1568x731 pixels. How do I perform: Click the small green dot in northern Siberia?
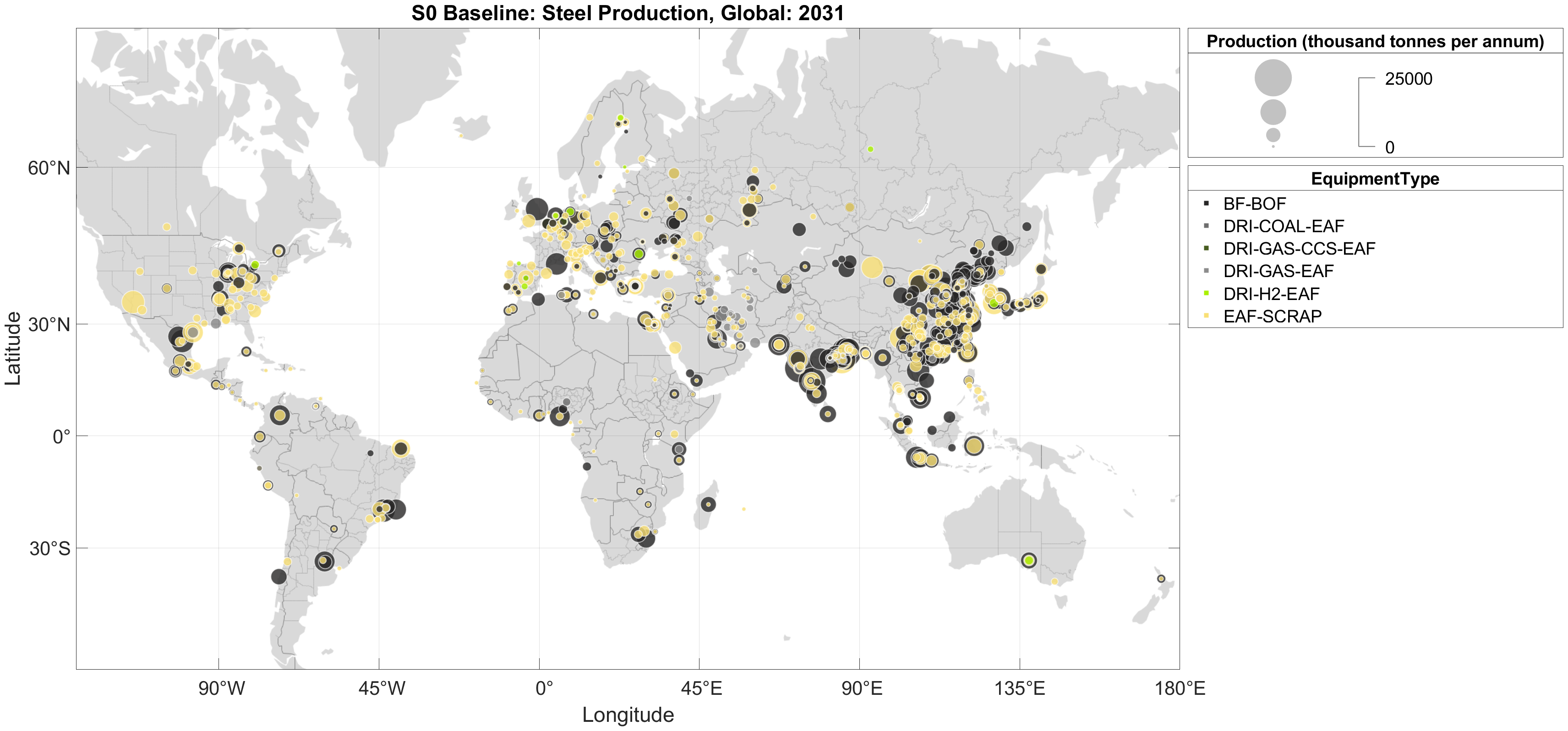click(870, 149)
